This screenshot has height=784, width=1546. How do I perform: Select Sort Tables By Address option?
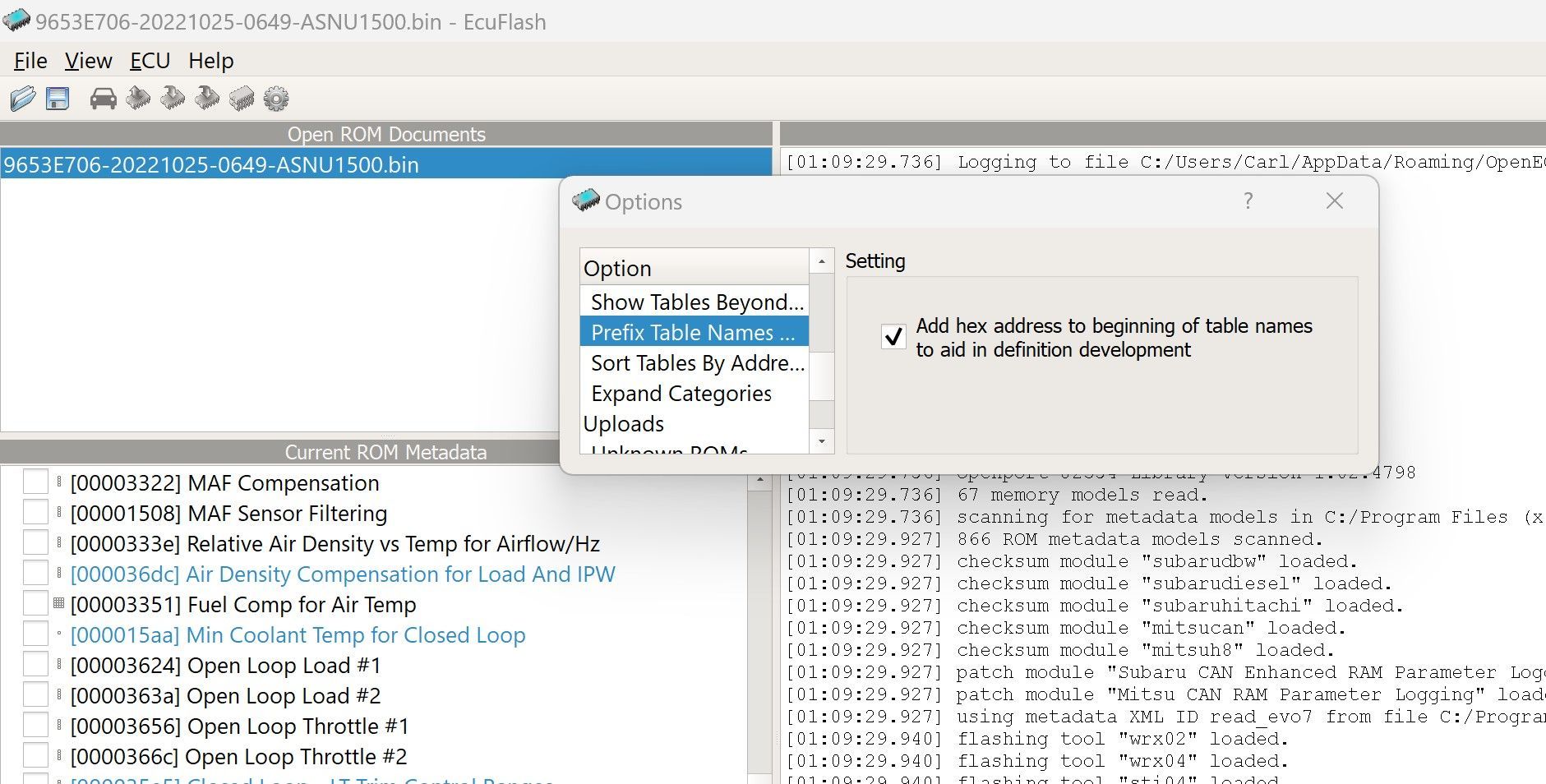696,363
